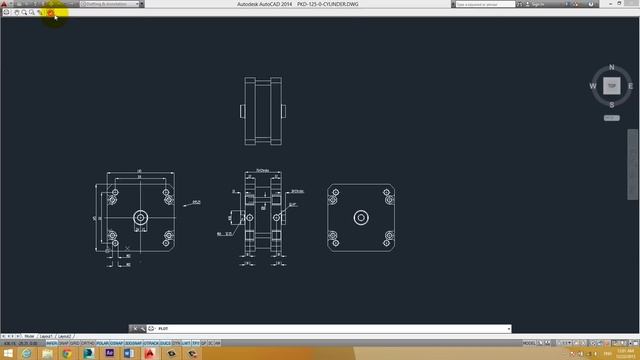Open Microsoft Word from the taskbar

point(129,353)
